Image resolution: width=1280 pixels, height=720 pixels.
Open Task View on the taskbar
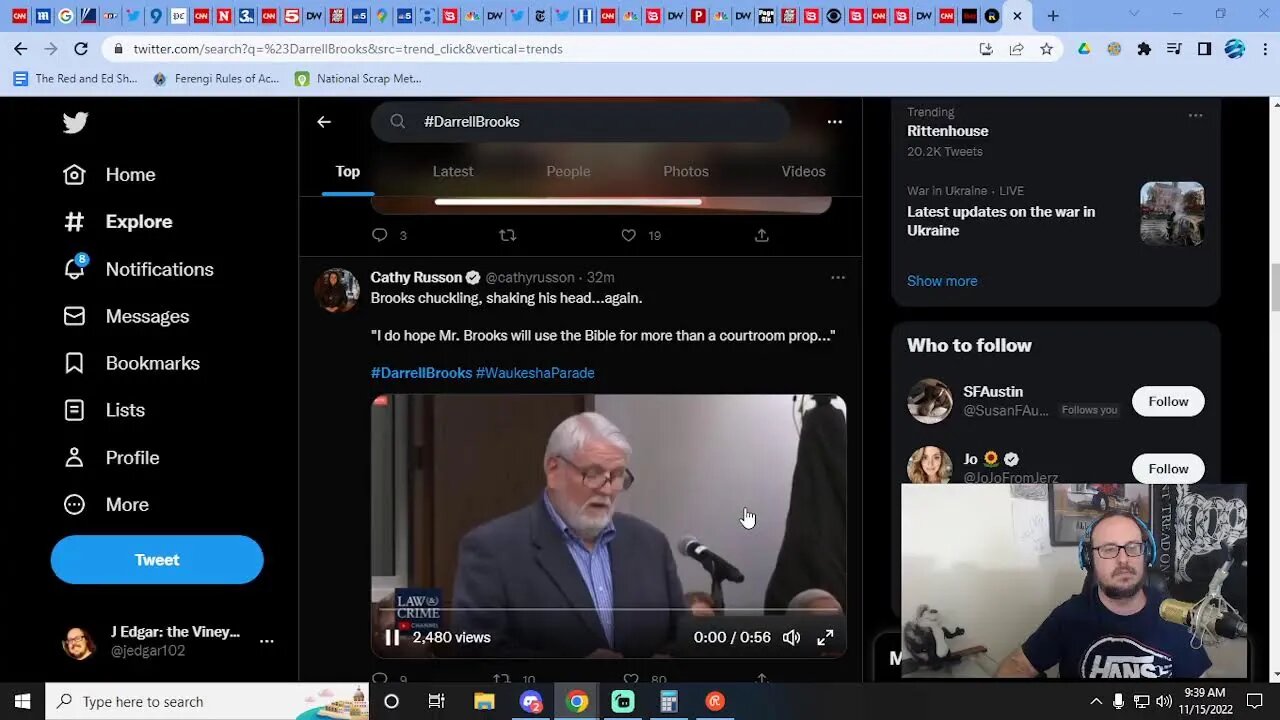pyautogui.click(x=436, y=702)
